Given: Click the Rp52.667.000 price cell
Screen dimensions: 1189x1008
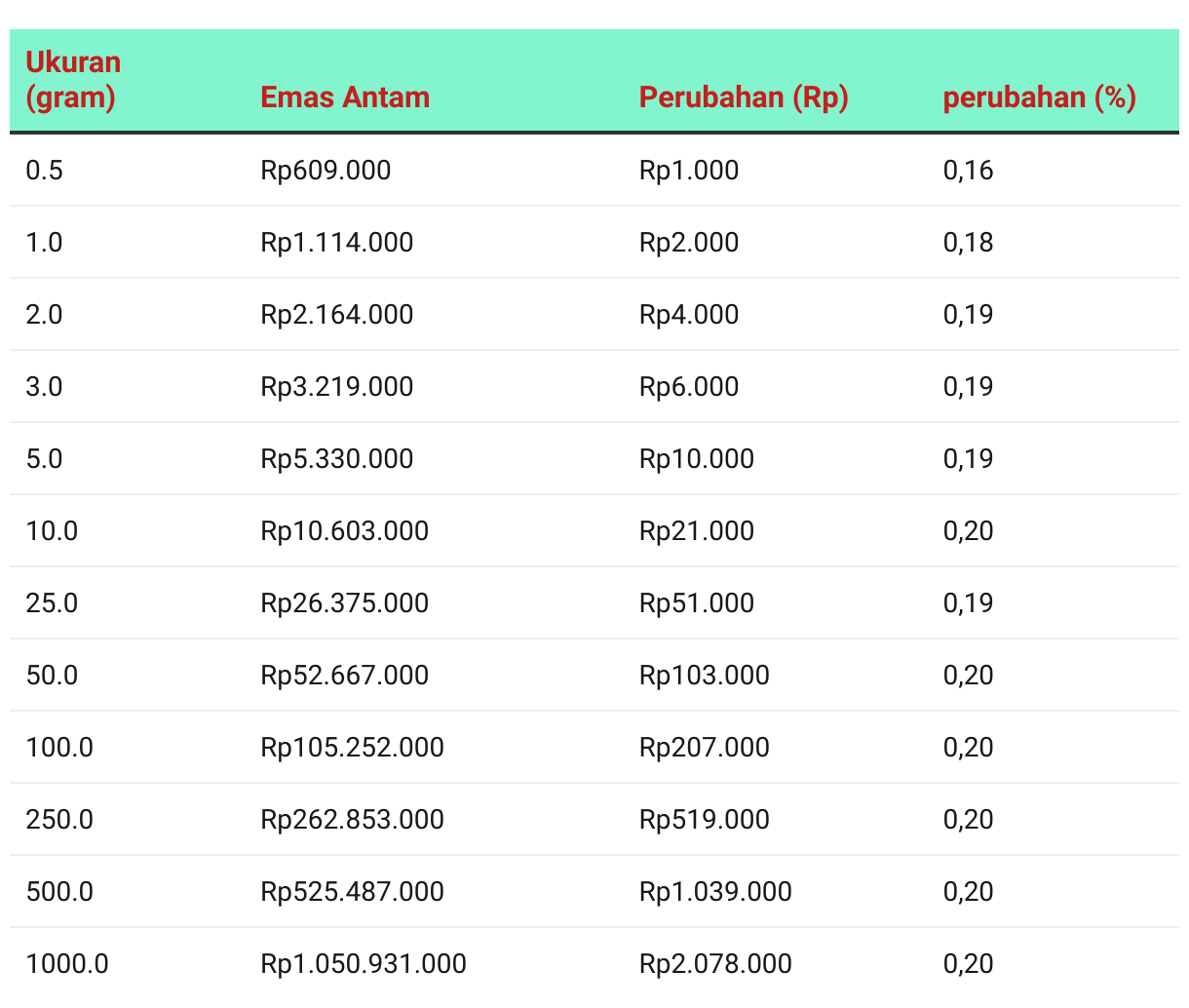Looking at the screenshot, I should point(345,676).
